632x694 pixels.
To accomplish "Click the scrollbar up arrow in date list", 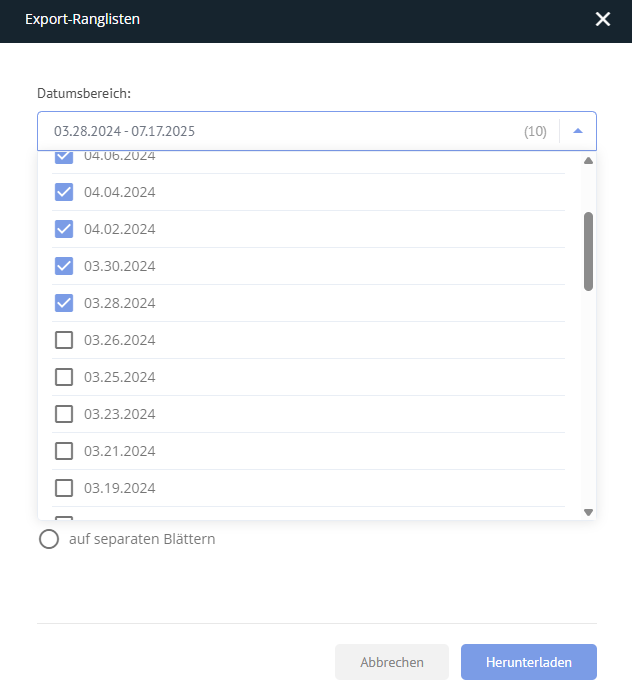I will coord(588,161).
